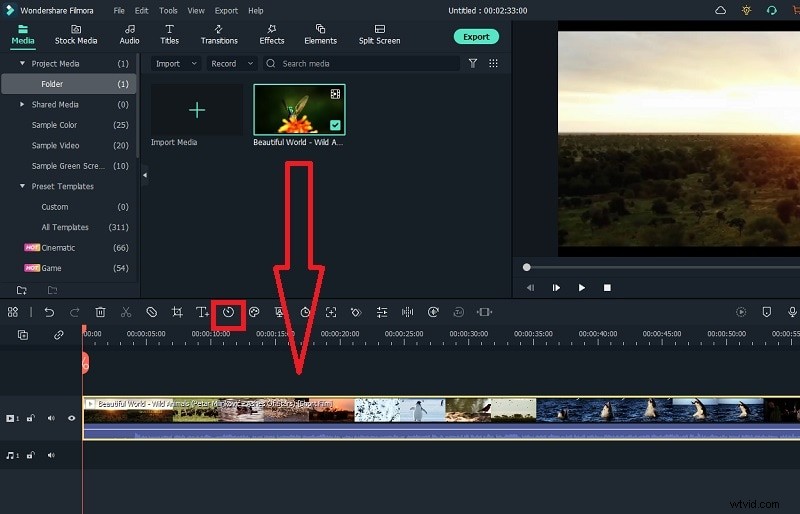Toggle lock on video track 1

click(x=31, y=418)
